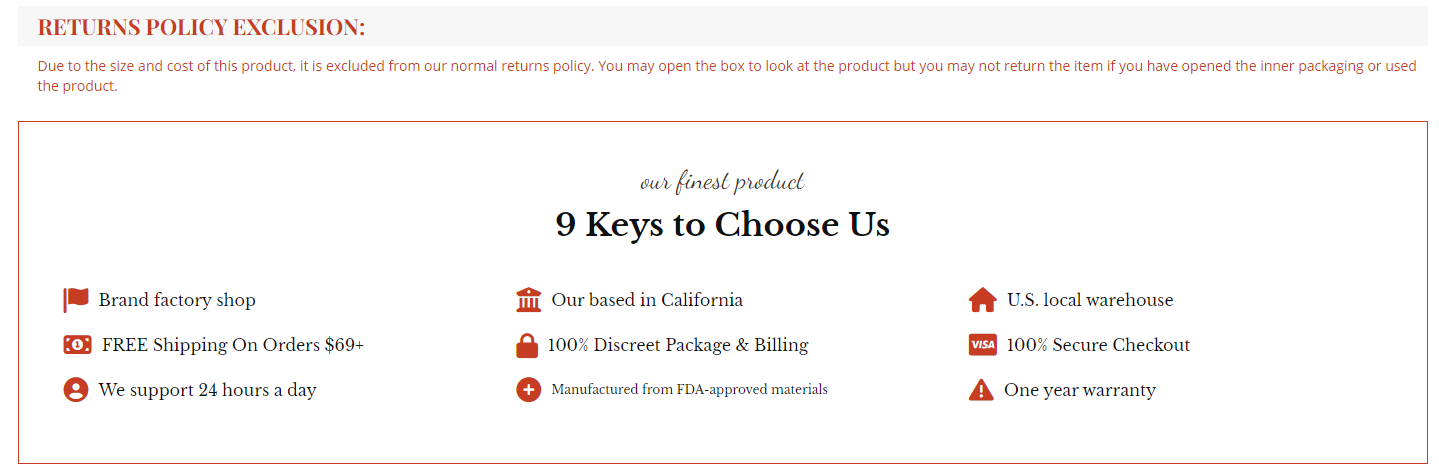Click the Brand factory shop text
Viewport: 1439px width, 472px height.
(x=177, y=300)
